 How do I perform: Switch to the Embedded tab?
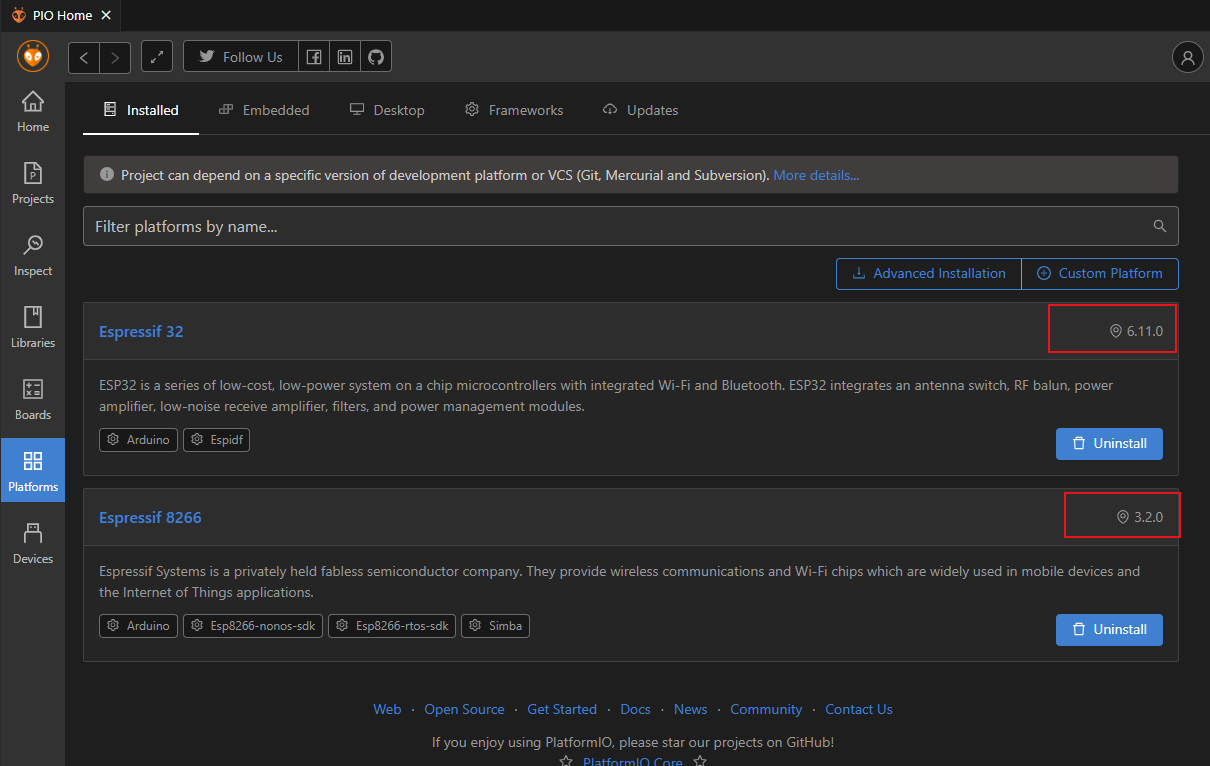[264, 110]
